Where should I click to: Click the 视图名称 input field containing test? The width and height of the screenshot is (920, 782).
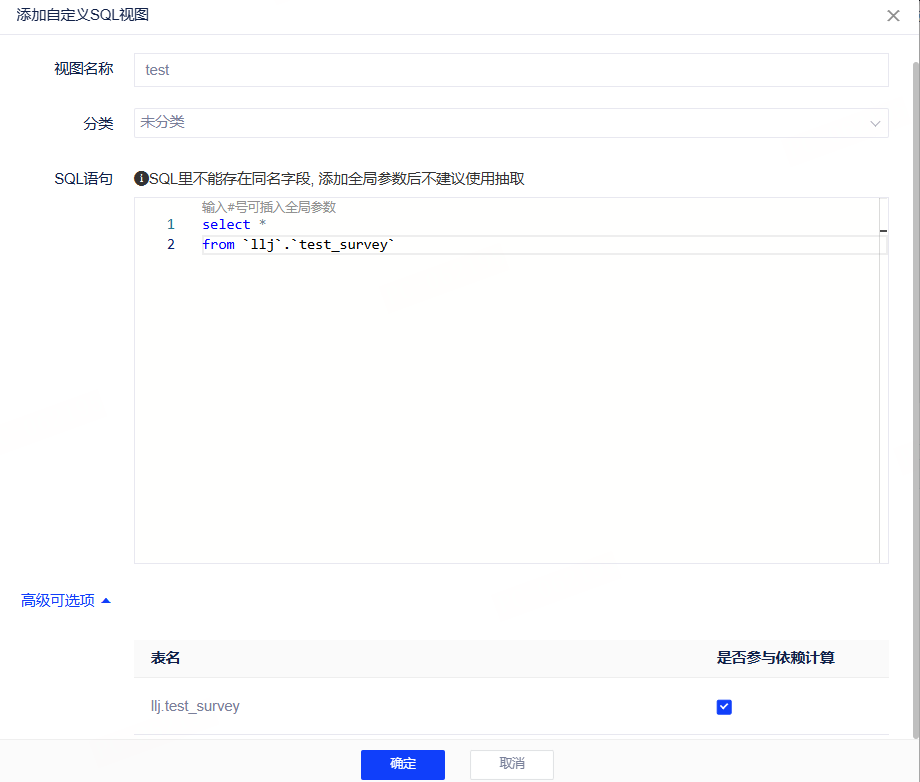click(x=510, y=70)
